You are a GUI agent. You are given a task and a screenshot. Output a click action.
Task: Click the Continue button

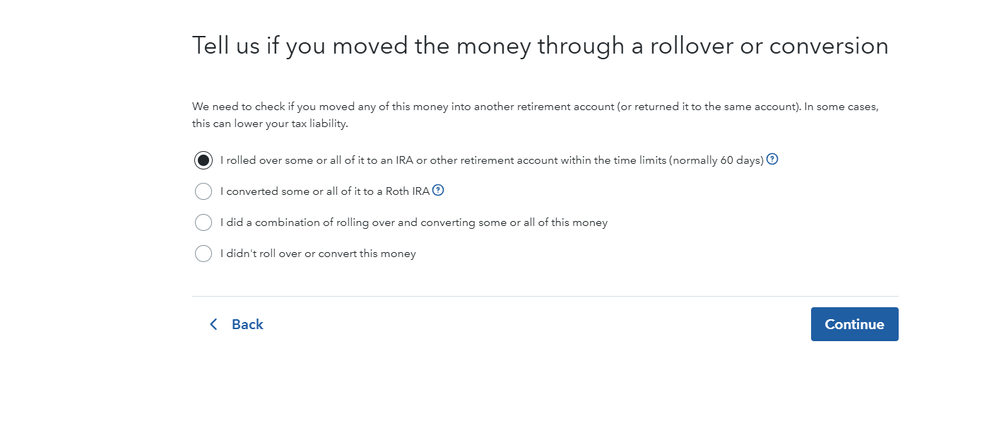pyautogui.click(x=854, y=324)
